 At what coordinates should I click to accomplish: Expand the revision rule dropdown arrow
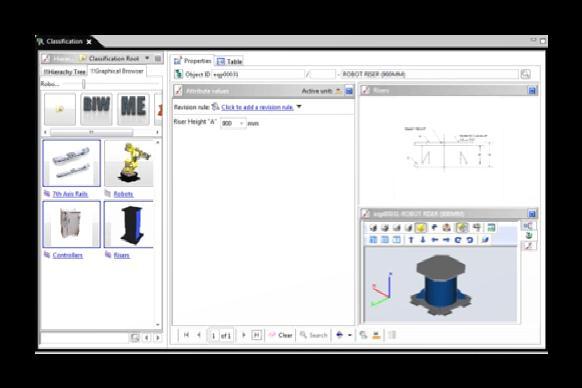coord(299,107)
